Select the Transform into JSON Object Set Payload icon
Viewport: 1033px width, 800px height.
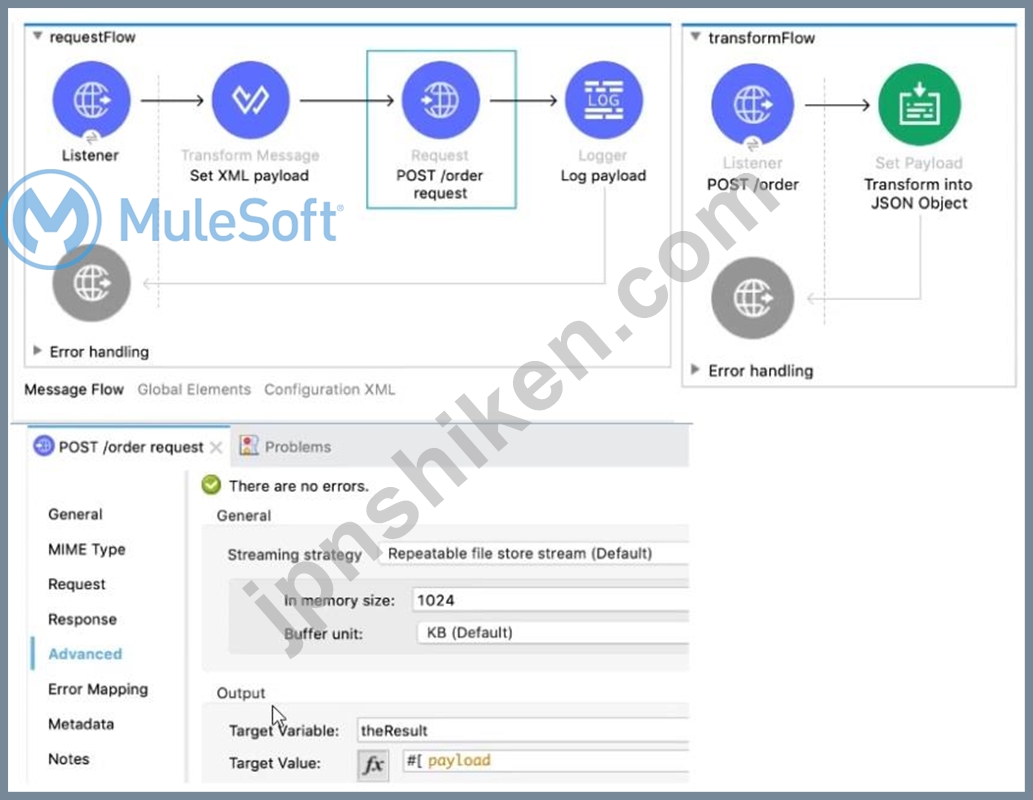click(919, 104)
